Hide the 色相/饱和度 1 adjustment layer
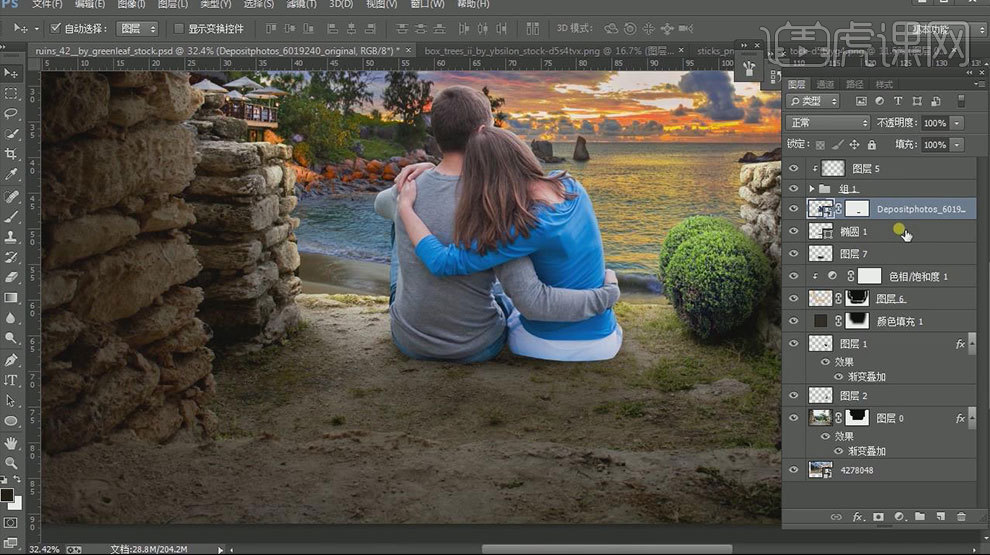990x555 pixels. click(x=794, y=276)
